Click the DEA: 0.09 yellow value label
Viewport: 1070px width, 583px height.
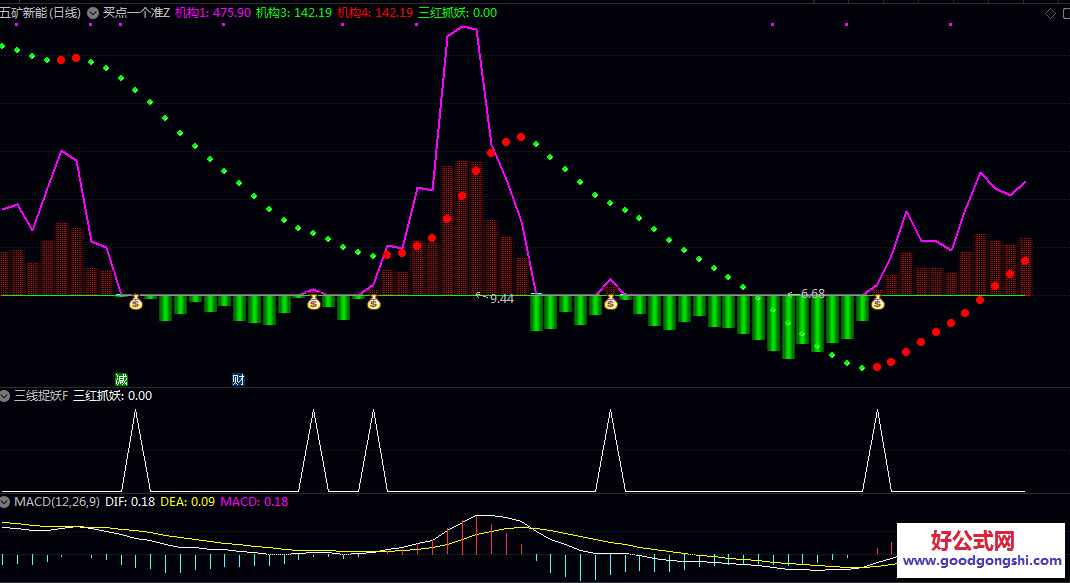pos(187,502)
